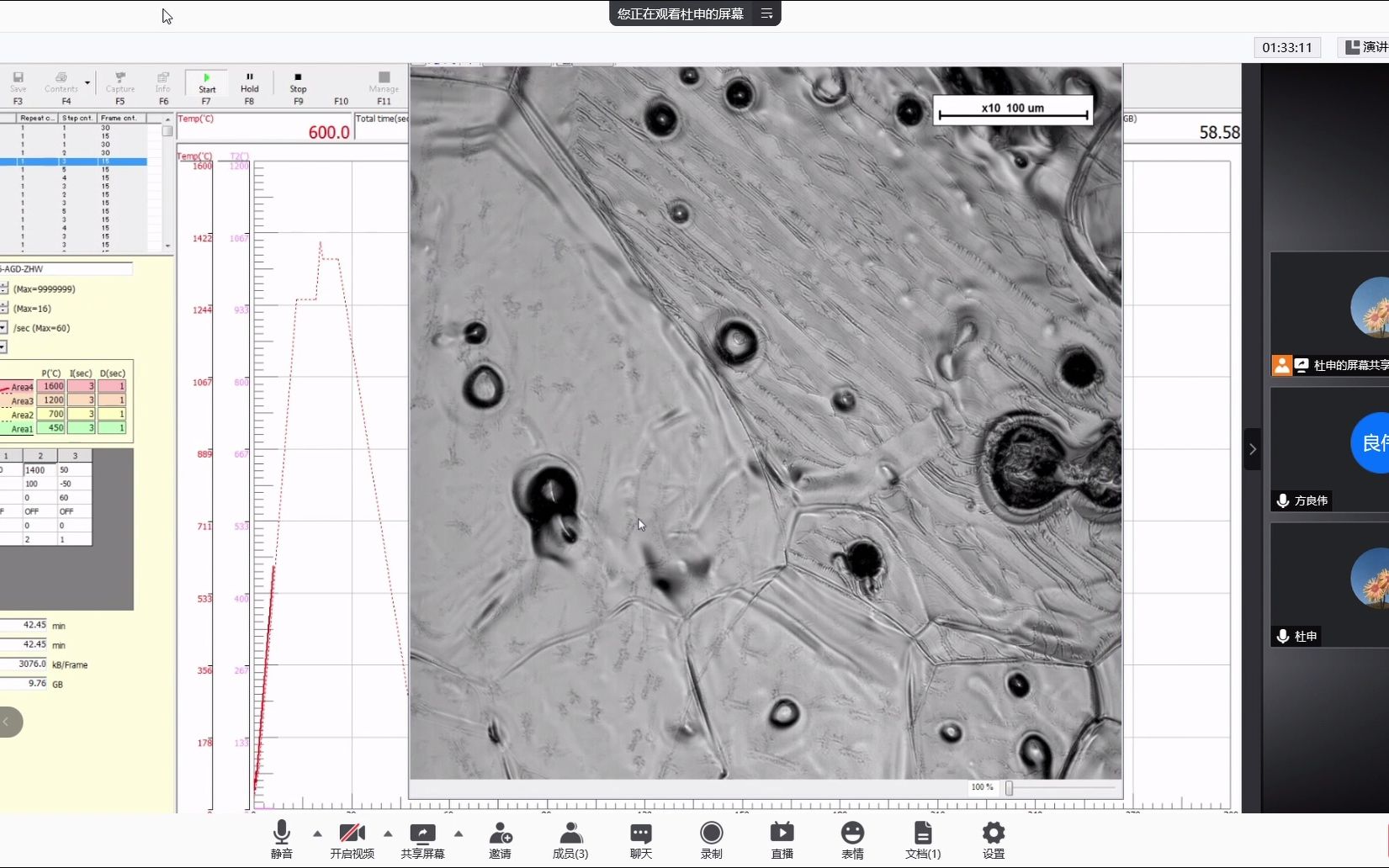Expand video options arrow beside the camera
Image resolution: width=1389 pixels, height=868 pixels.
click(x=388, y=834)
